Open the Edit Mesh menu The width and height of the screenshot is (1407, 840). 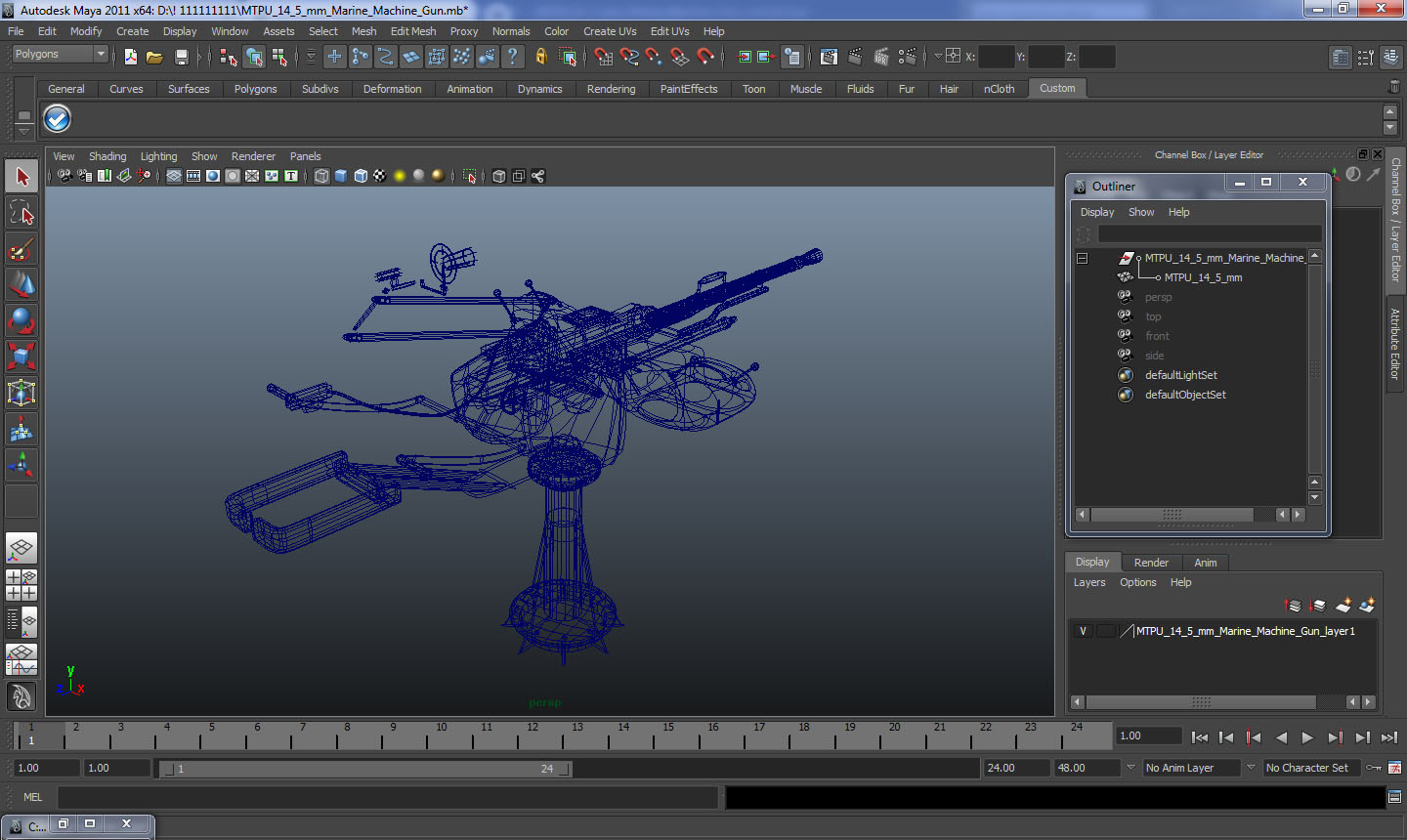(x=413, y=31)
